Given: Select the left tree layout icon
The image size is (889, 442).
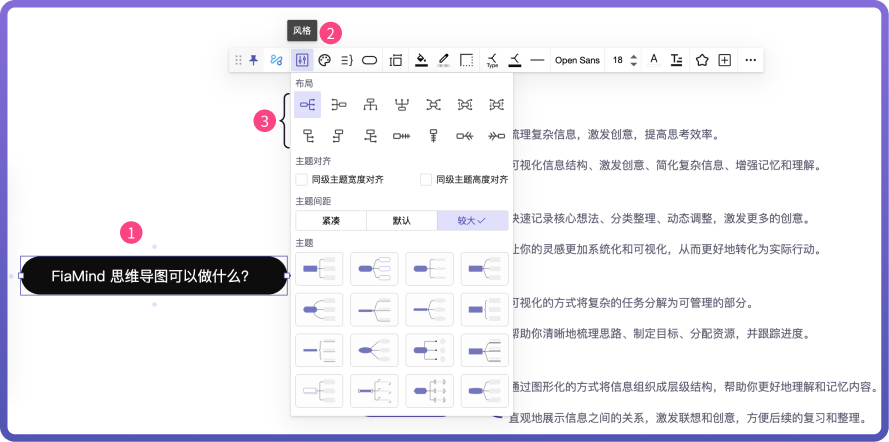Looking at the screenshot, I should coord(338,135).
